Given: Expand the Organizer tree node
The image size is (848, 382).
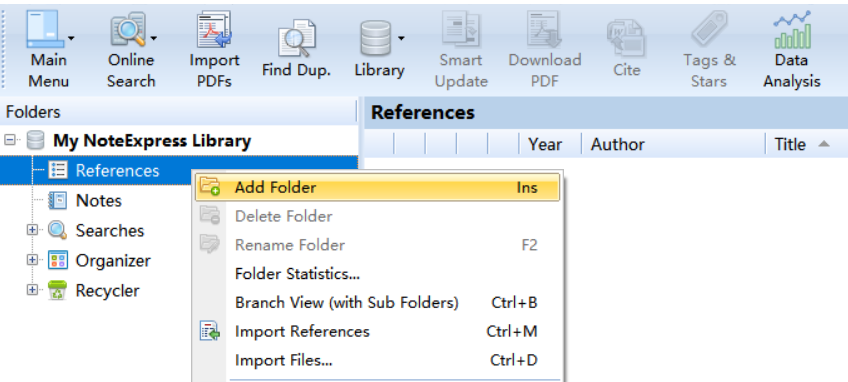Looking at the screenshot, I should (x=32, y=260).
